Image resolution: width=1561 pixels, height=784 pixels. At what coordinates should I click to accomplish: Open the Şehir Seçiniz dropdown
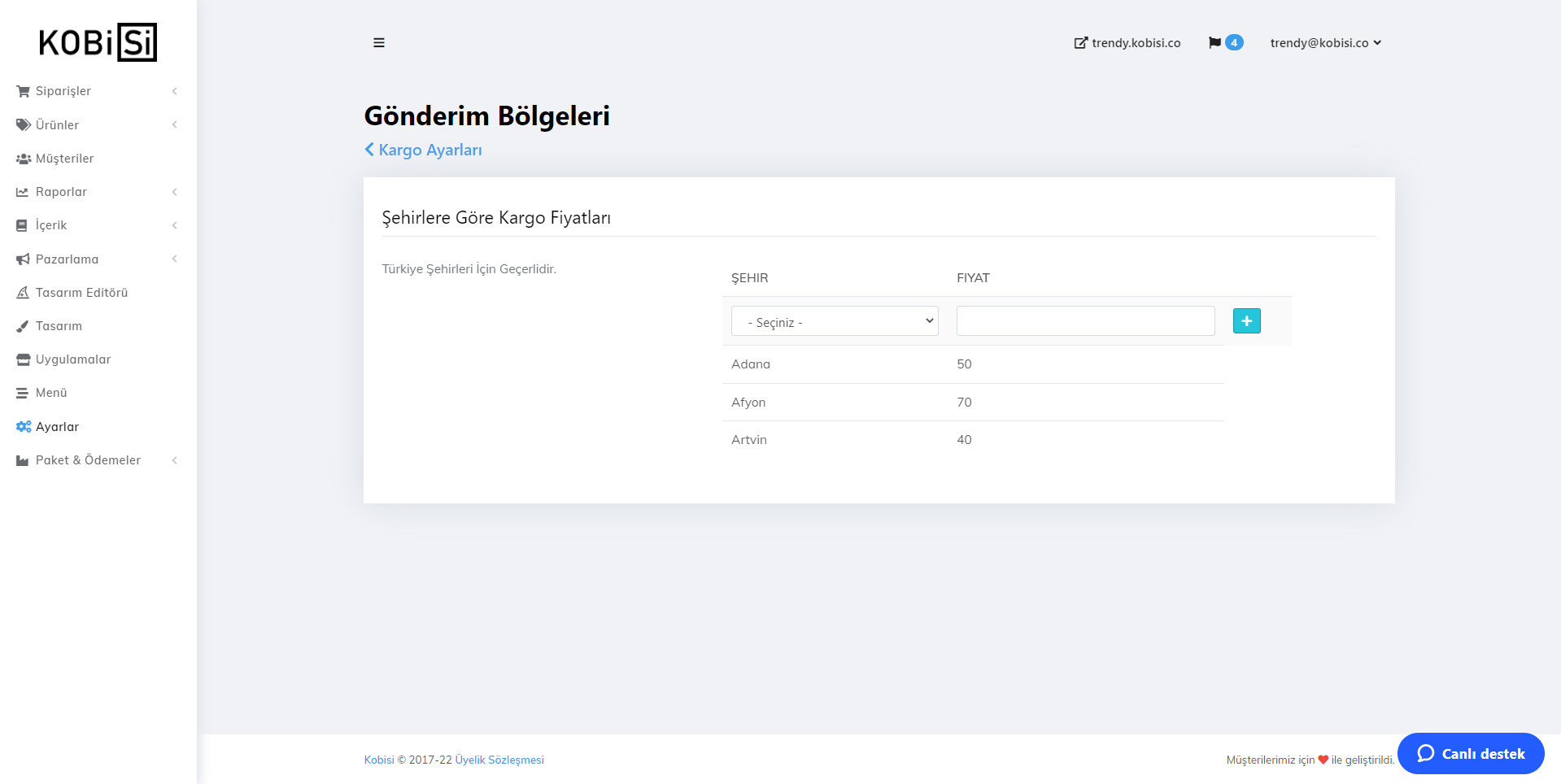pos(835,321)
